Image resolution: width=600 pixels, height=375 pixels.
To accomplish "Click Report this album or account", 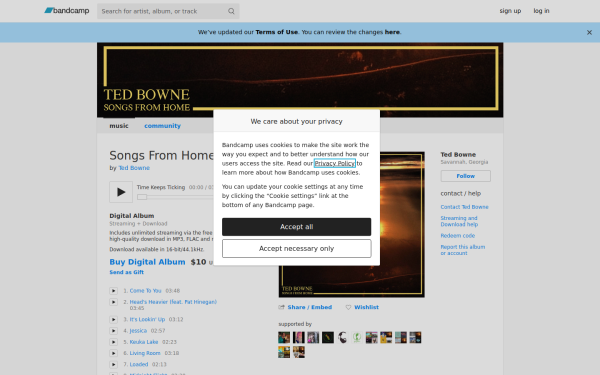I will (x=463, y=250).
